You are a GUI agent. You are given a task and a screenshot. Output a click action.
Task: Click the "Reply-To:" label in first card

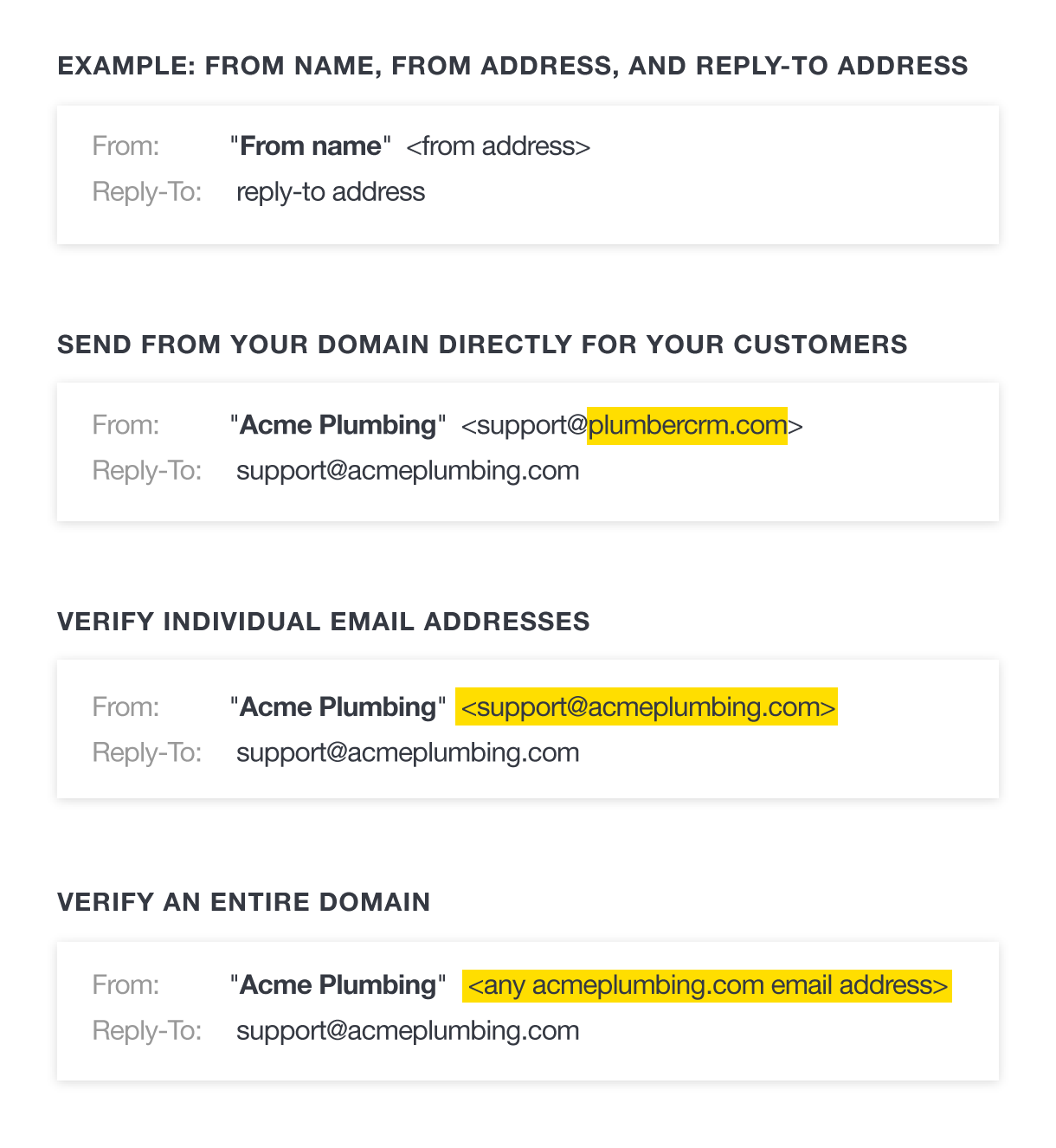(146, 191)
